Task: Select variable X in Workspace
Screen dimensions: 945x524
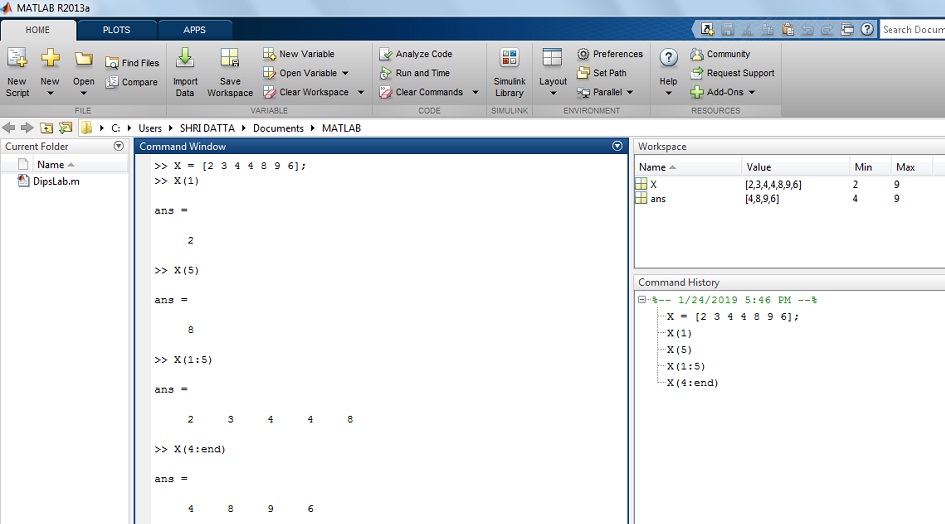Action: click(x=653, y=185)
